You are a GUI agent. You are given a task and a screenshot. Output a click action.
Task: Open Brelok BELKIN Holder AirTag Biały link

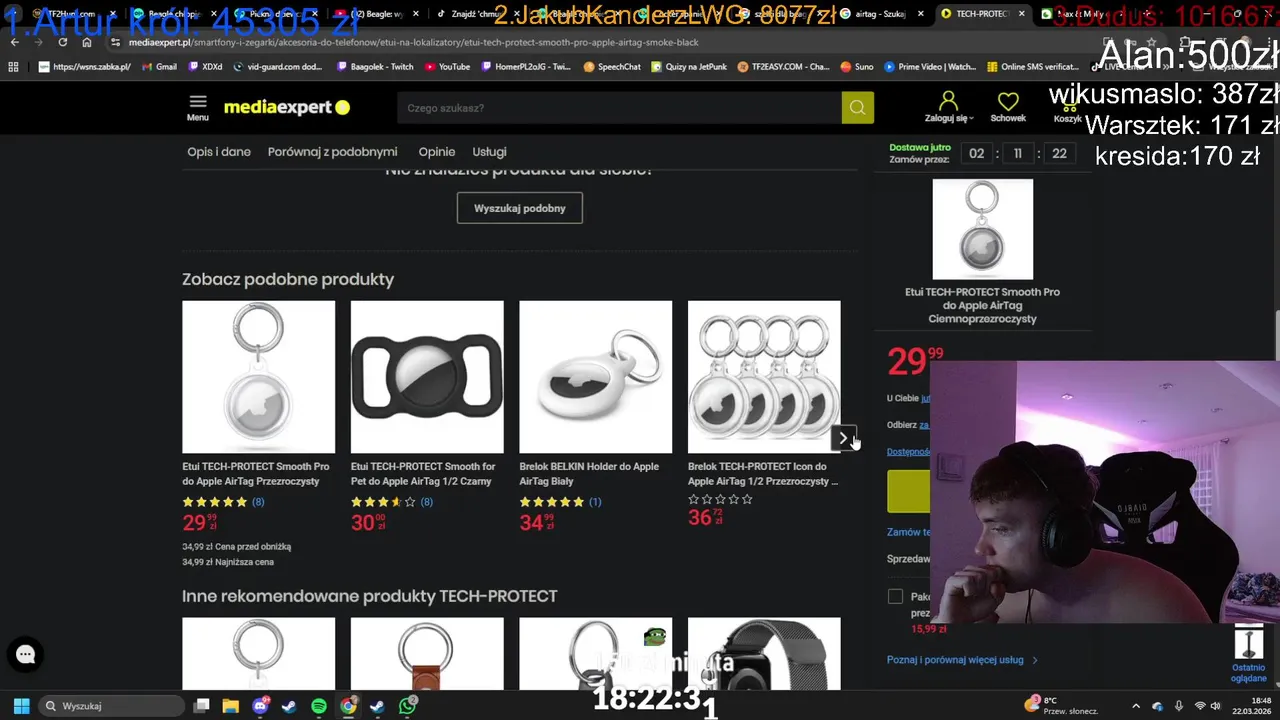click(589, 474)
